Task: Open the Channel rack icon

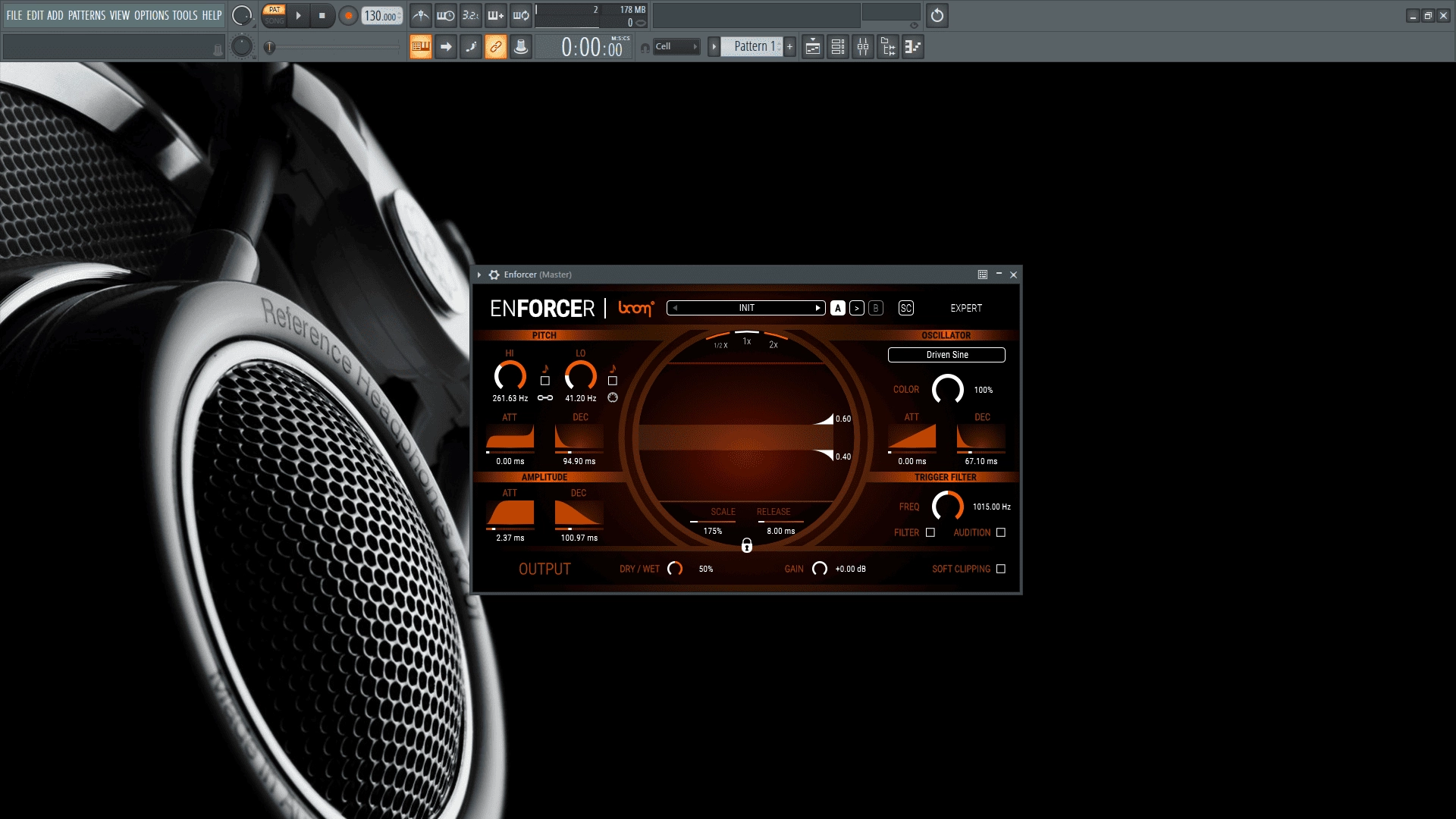Action: 838,47
